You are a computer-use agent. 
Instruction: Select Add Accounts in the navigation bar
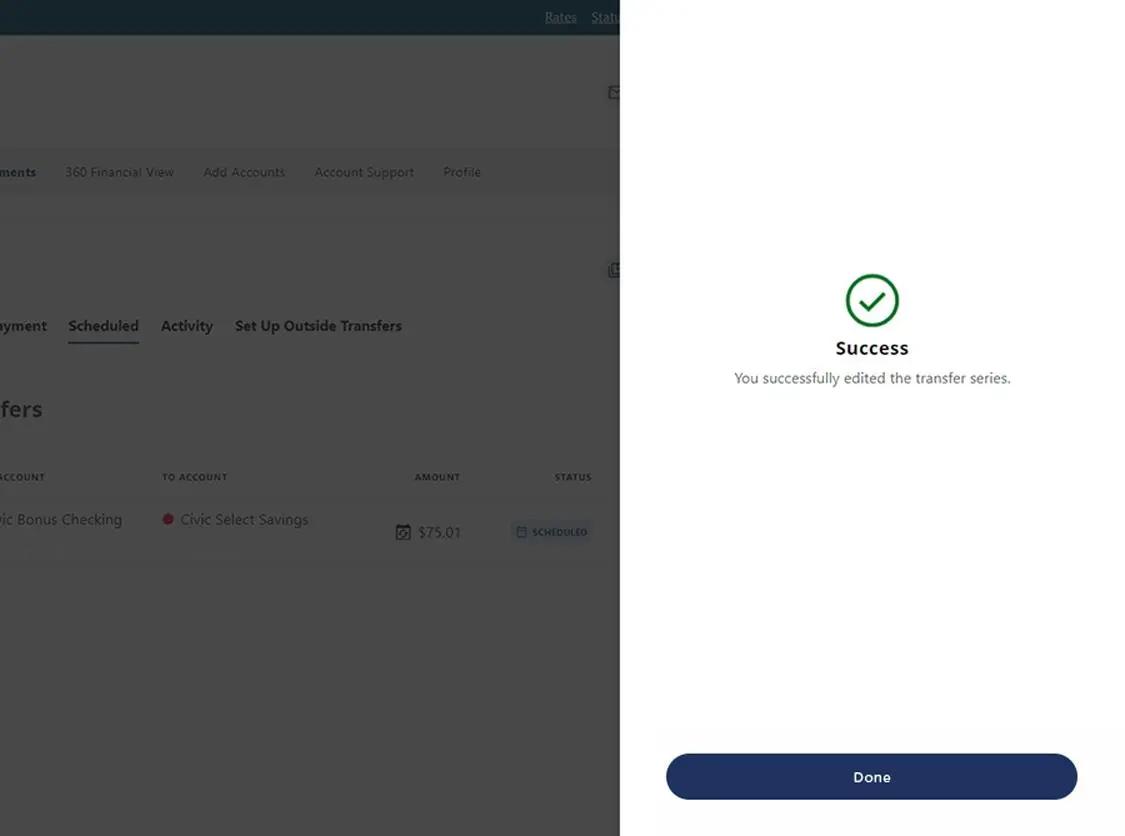click(x=243, y=172)
